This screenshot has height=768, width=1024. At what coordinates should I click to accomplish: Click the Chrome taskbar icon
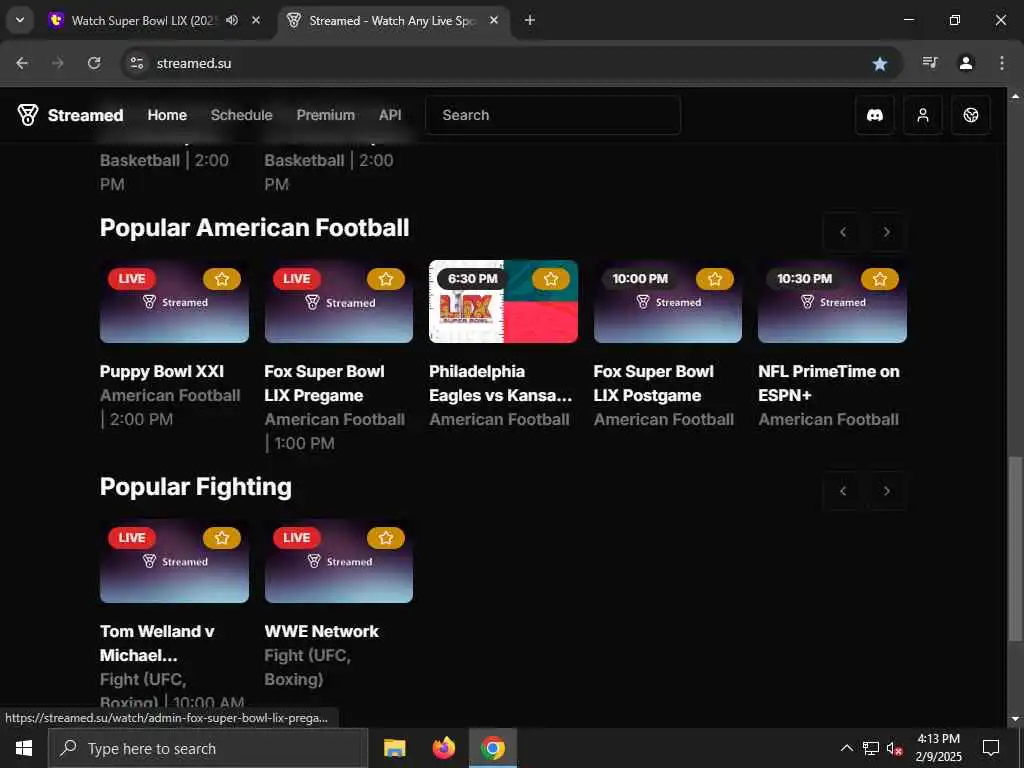tap(493, 748)
